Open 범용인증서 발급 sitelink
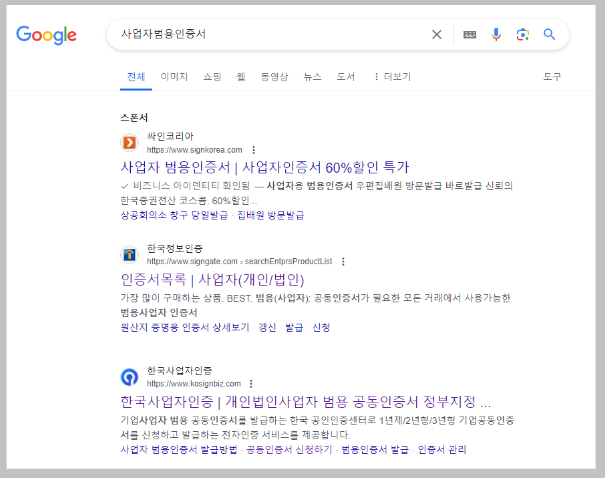The width and height of the screenshot is (605, 478). click(x=375, y=450)
